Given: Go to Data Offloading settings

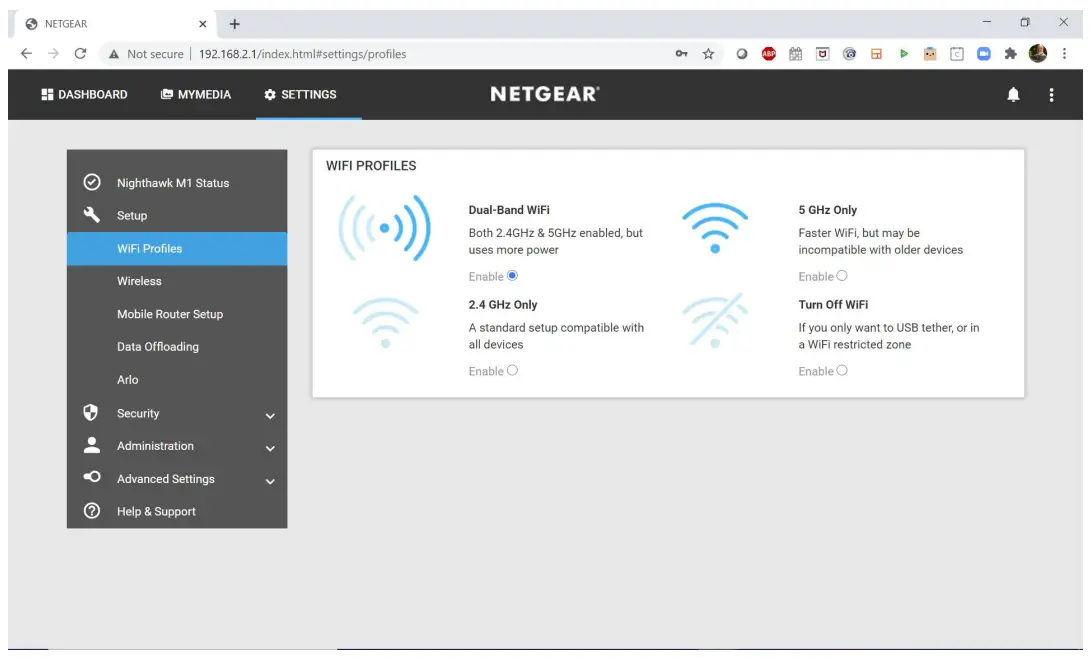Looking at the screenshot, I should pos(159,346).
